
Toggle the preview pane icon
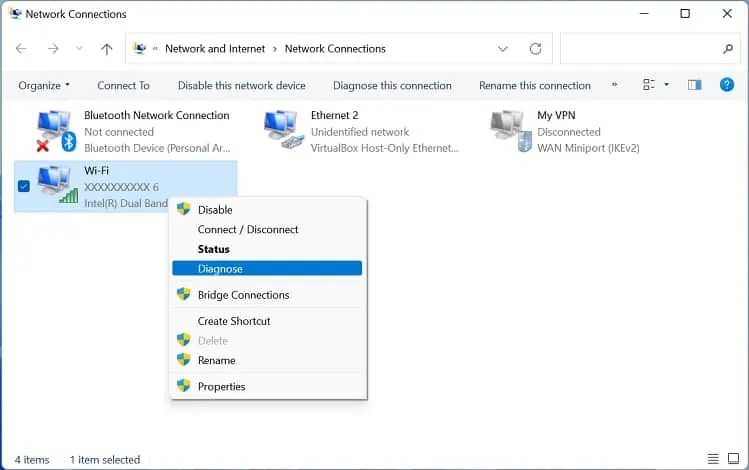click(695, 85)
